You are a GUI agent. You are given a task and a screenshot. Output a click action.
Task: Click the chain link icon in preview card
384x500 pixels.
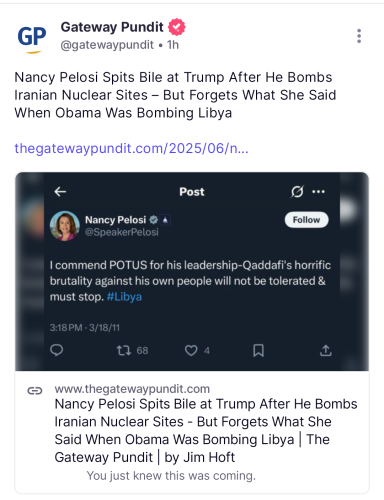(x=35, y=391)
